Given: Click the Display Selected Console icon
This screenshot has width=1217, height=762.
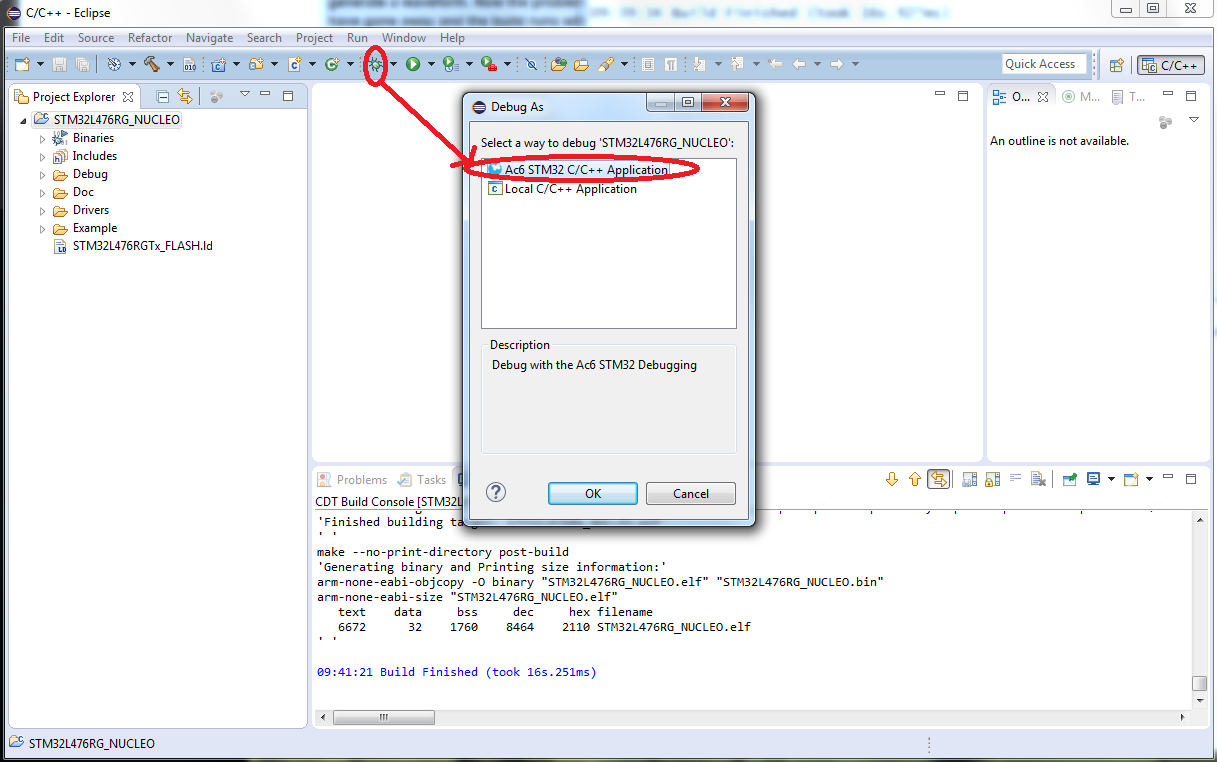Looking at the screenshot, I should pyautogui.click(x=1094, y=479).
